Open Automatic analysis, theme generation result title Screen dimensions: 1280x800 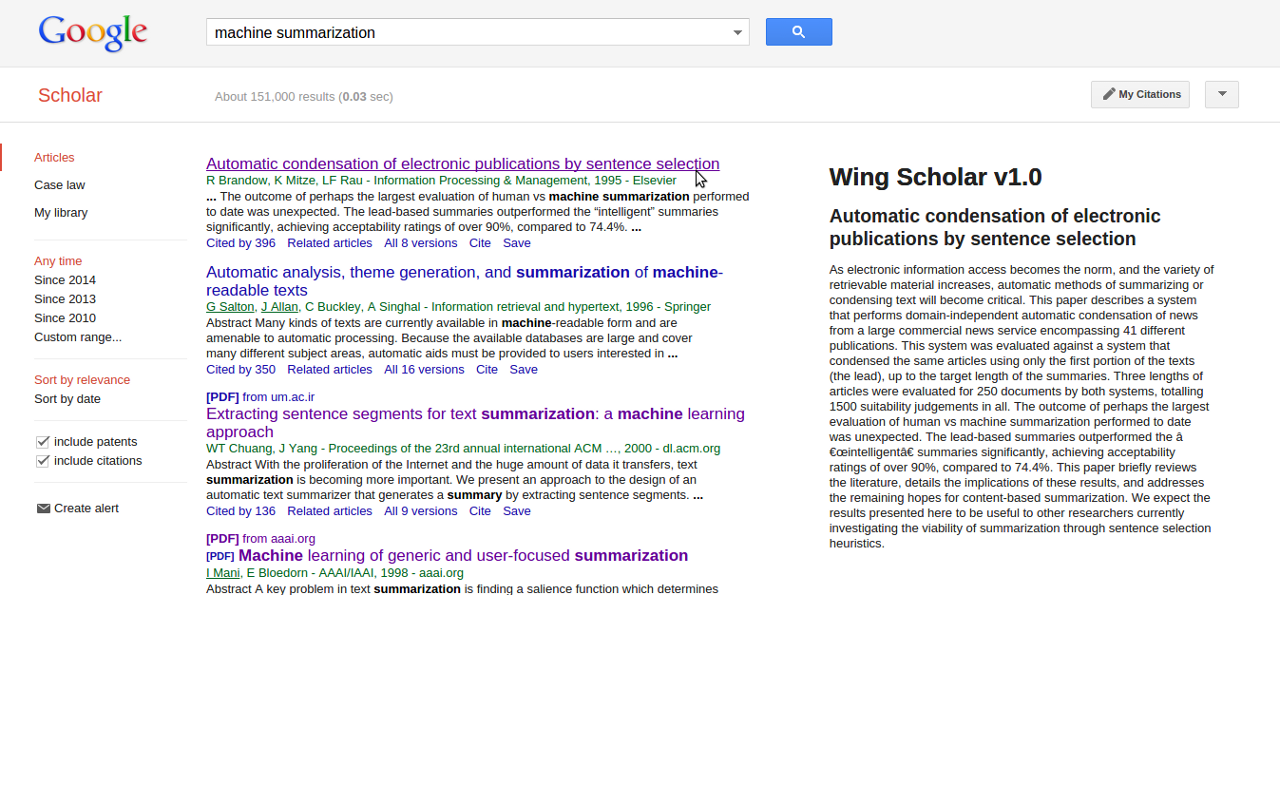click(x=464, y=281)
